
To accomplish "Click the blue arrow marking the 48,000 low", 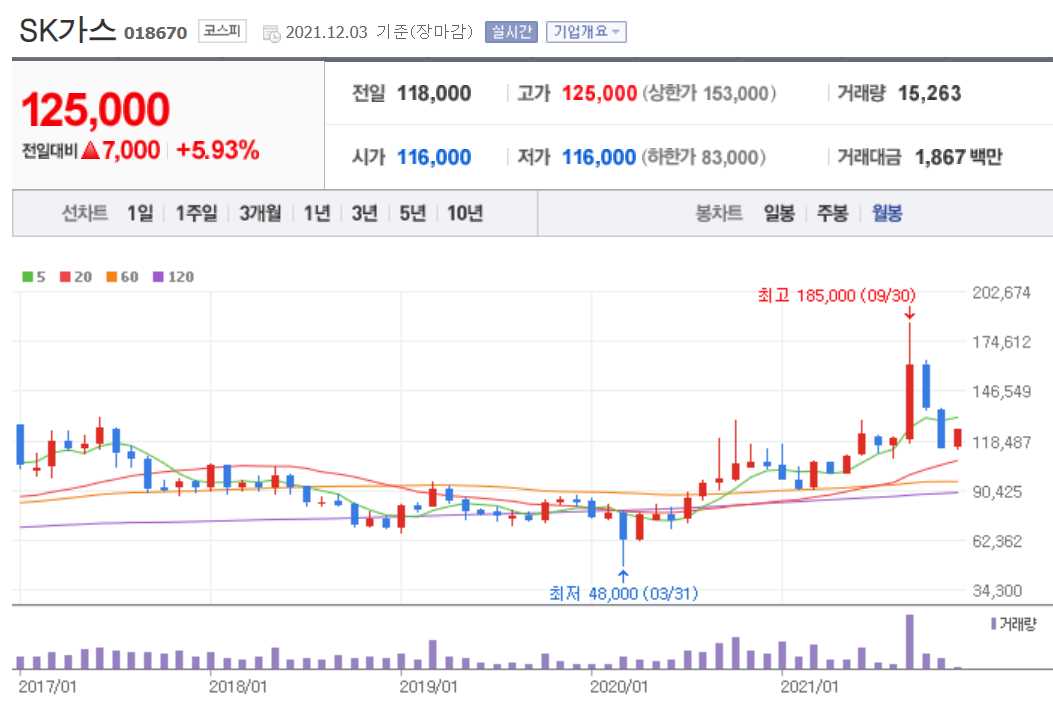I will 625,573.
